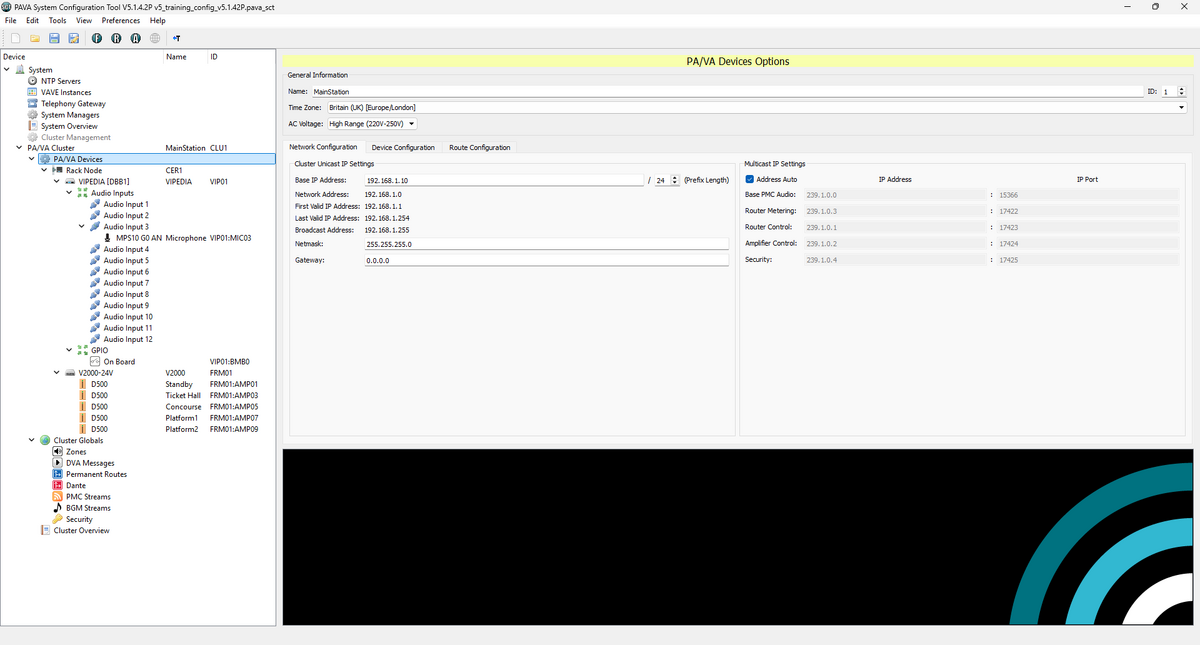Click the Base IP Address field

(504, 180)
